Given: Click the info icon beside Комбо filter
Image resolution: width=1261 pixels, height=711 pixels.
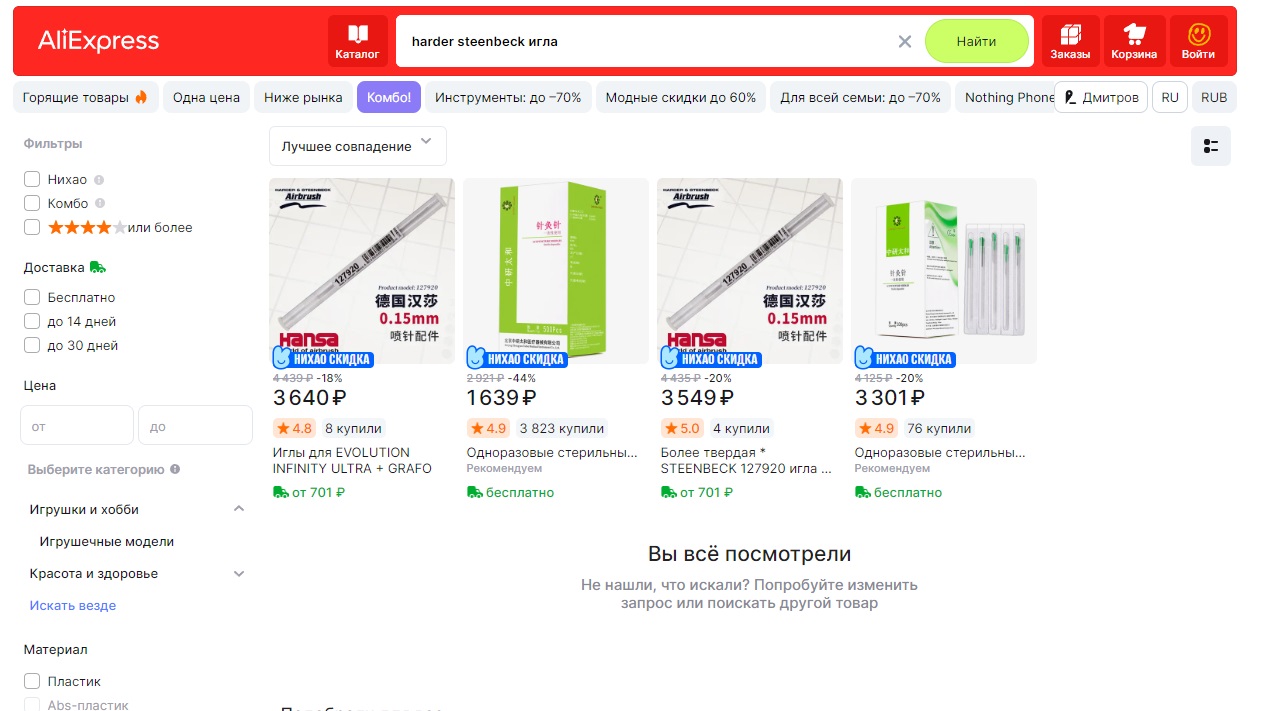Looking at the screenshot, I should (x=100, y=204).
